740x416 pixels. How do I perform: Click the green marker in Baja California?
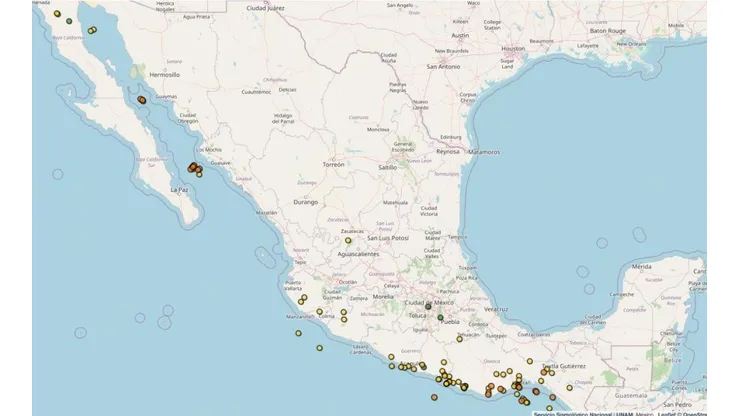click(69, 21)
